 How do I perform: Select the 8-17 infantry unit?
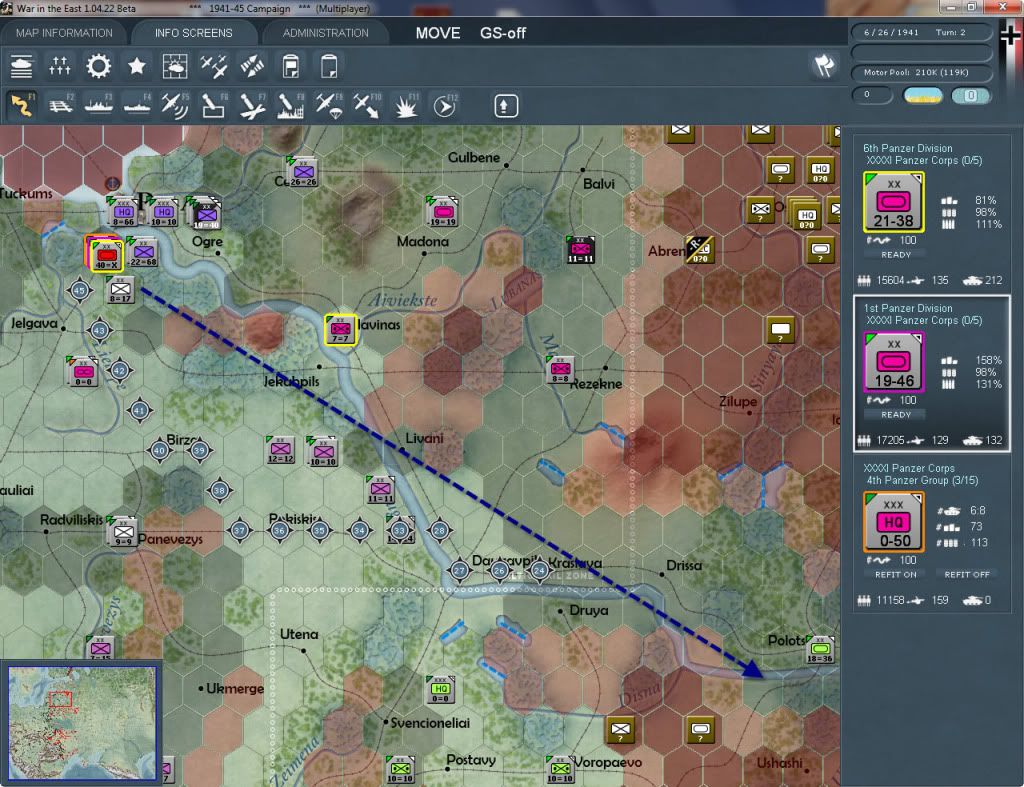pyautogui.click(x=120, y=289)
